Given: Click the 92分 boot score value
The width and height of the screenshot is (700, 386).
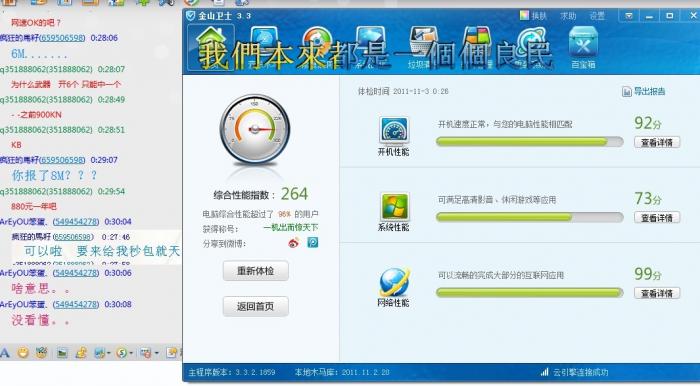Looking at the screenshot, I should click(x=648, y=123).
